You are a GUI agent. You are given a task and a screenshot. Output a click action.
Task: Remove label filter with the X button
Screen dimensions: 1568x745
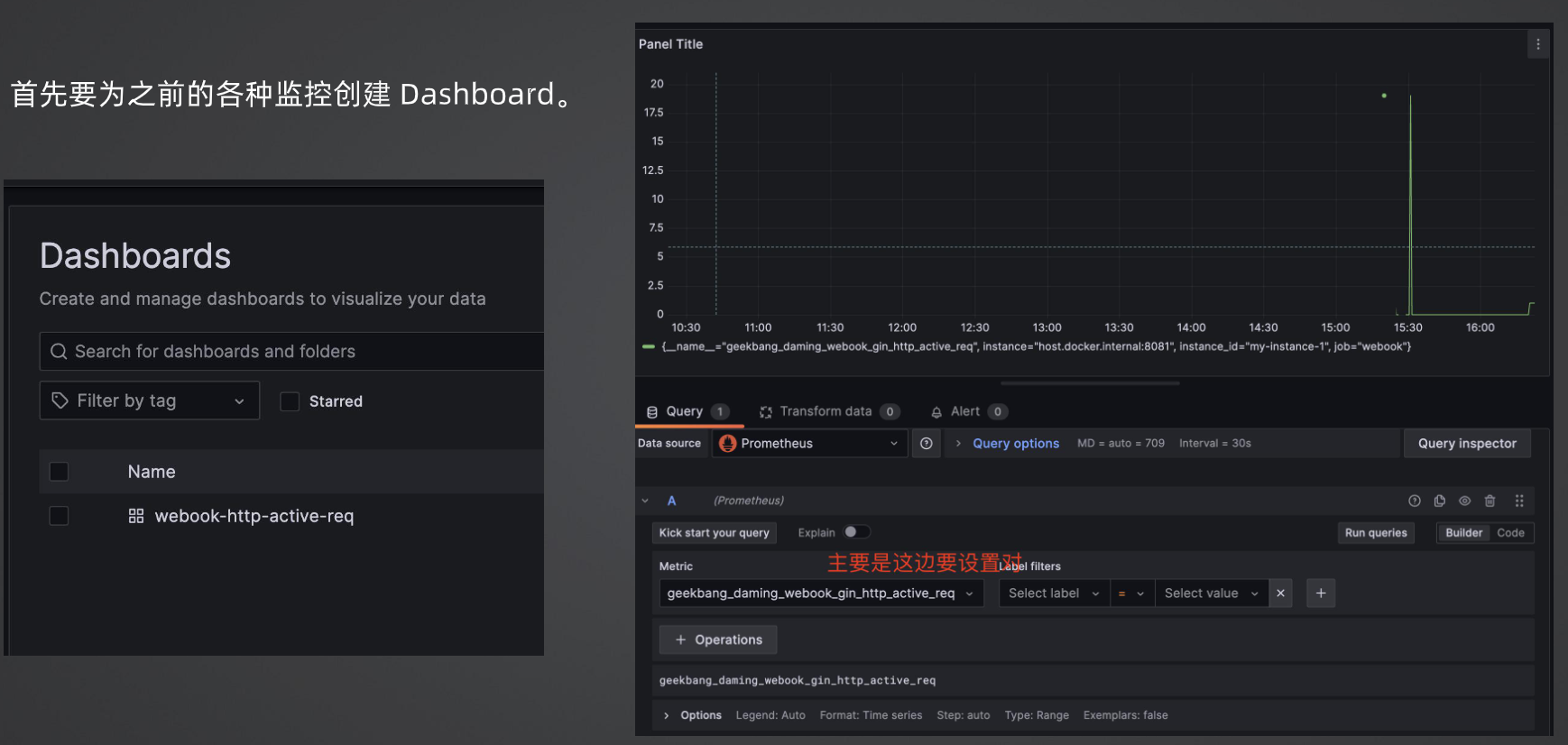[x=1280, y=593]
